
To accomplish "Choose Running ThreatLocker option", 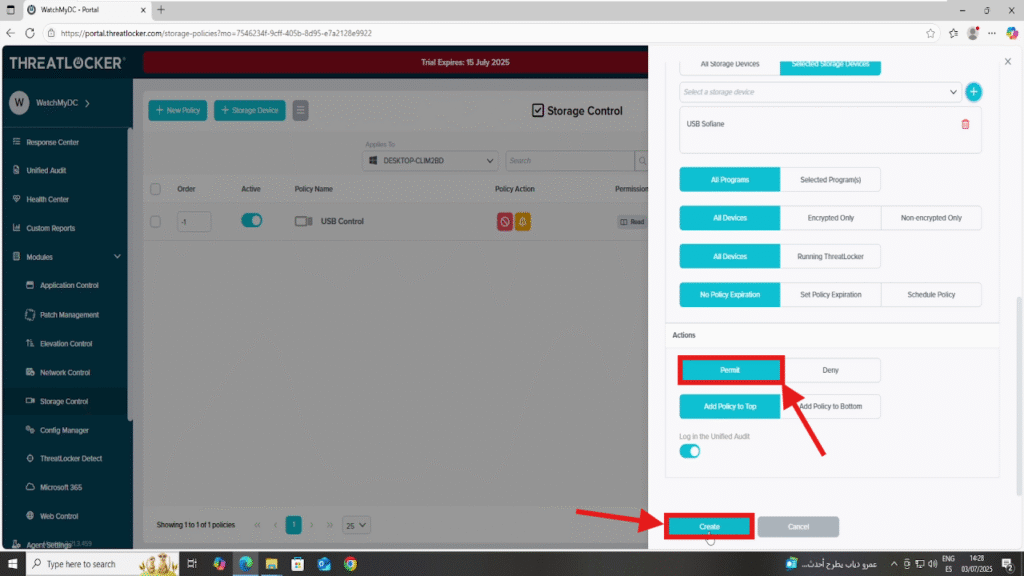I will 830,257.
